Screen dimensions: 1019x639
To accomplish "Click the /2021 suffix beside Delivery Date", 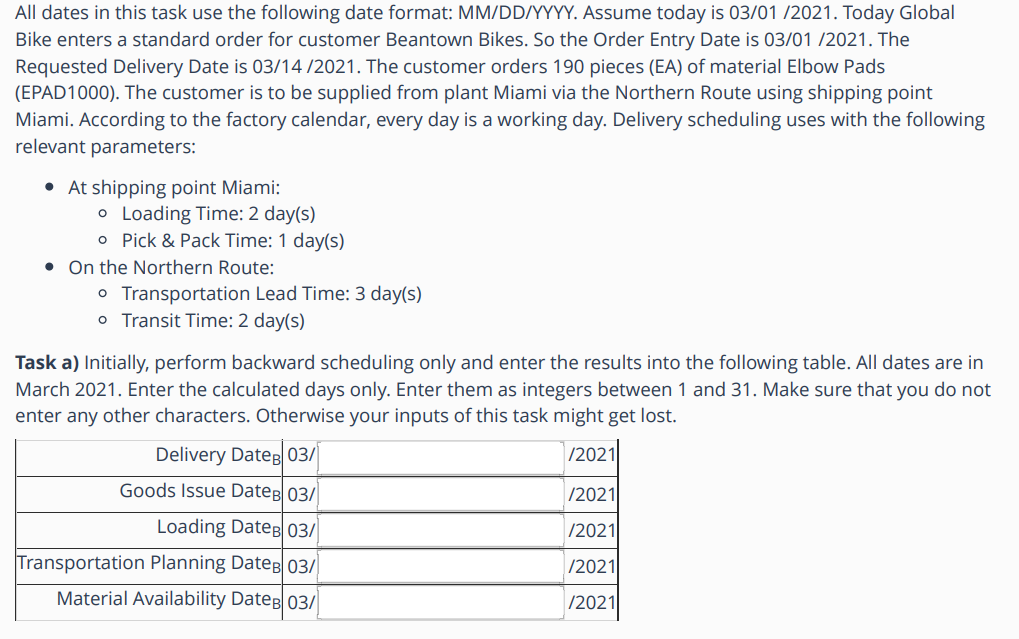I will 592,456.
